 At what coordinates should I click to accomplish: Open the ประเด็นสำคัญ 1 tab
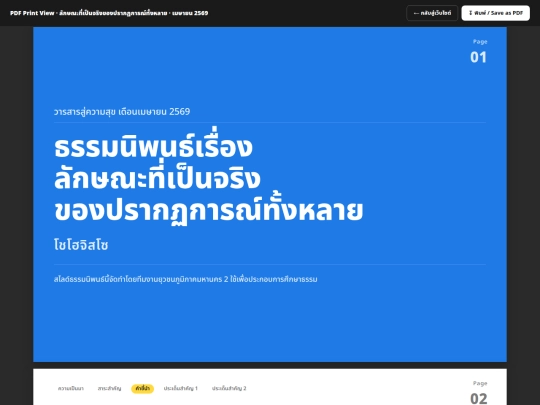(x=181, y=388)
